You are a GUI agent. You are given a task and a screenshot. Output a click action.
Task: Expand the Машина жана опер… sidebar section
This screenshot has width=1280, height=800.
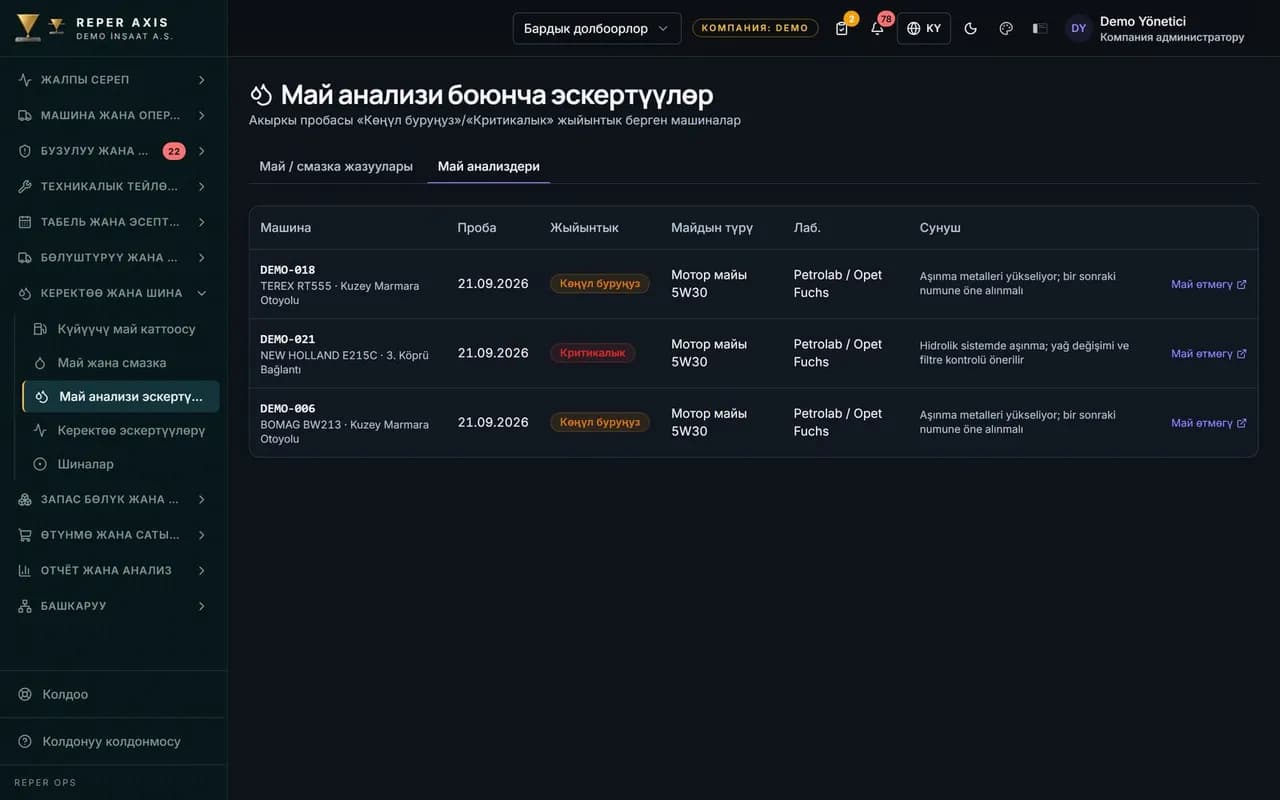[113, 115]
